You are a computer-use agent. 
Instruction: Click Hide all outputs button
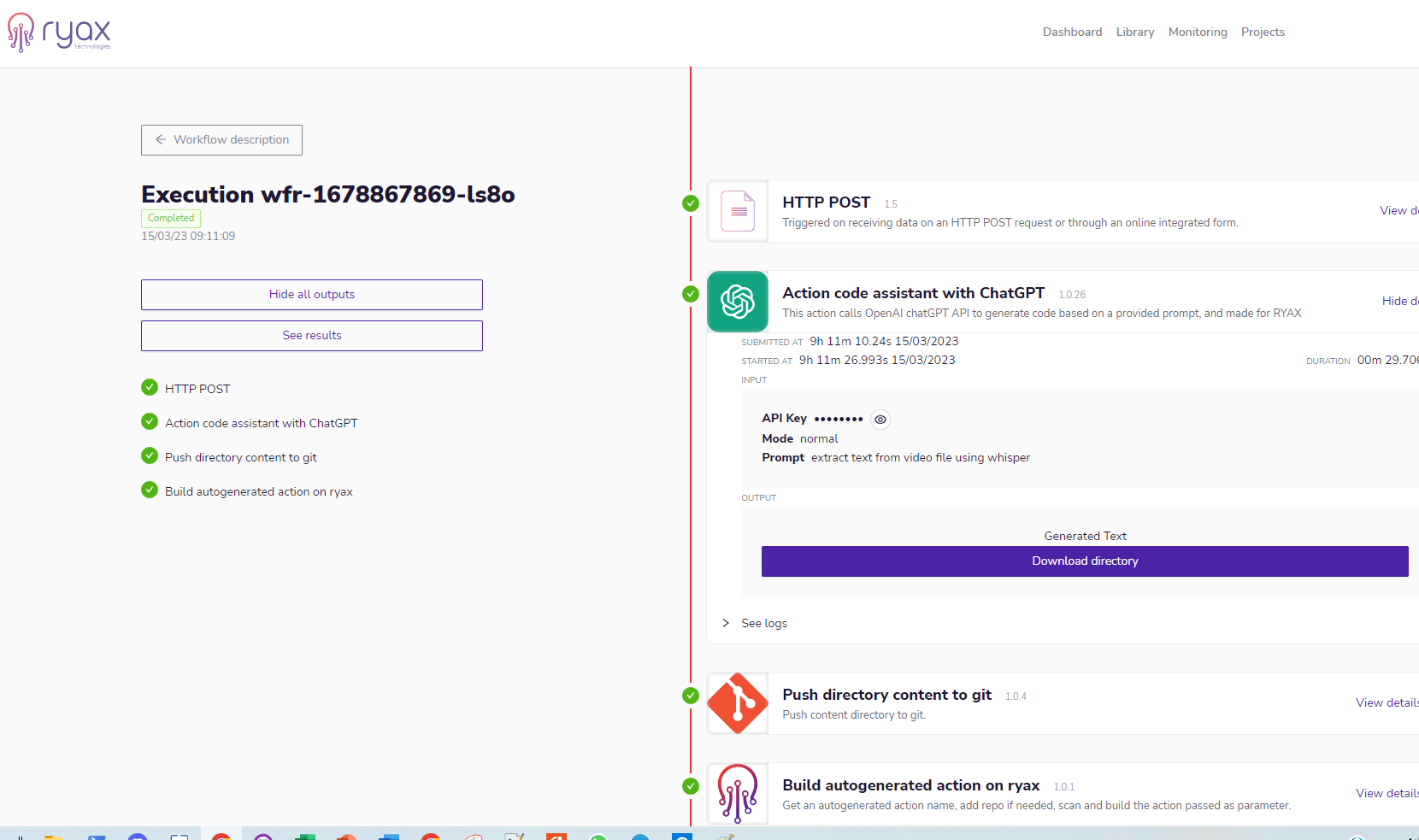pos(312,295)
